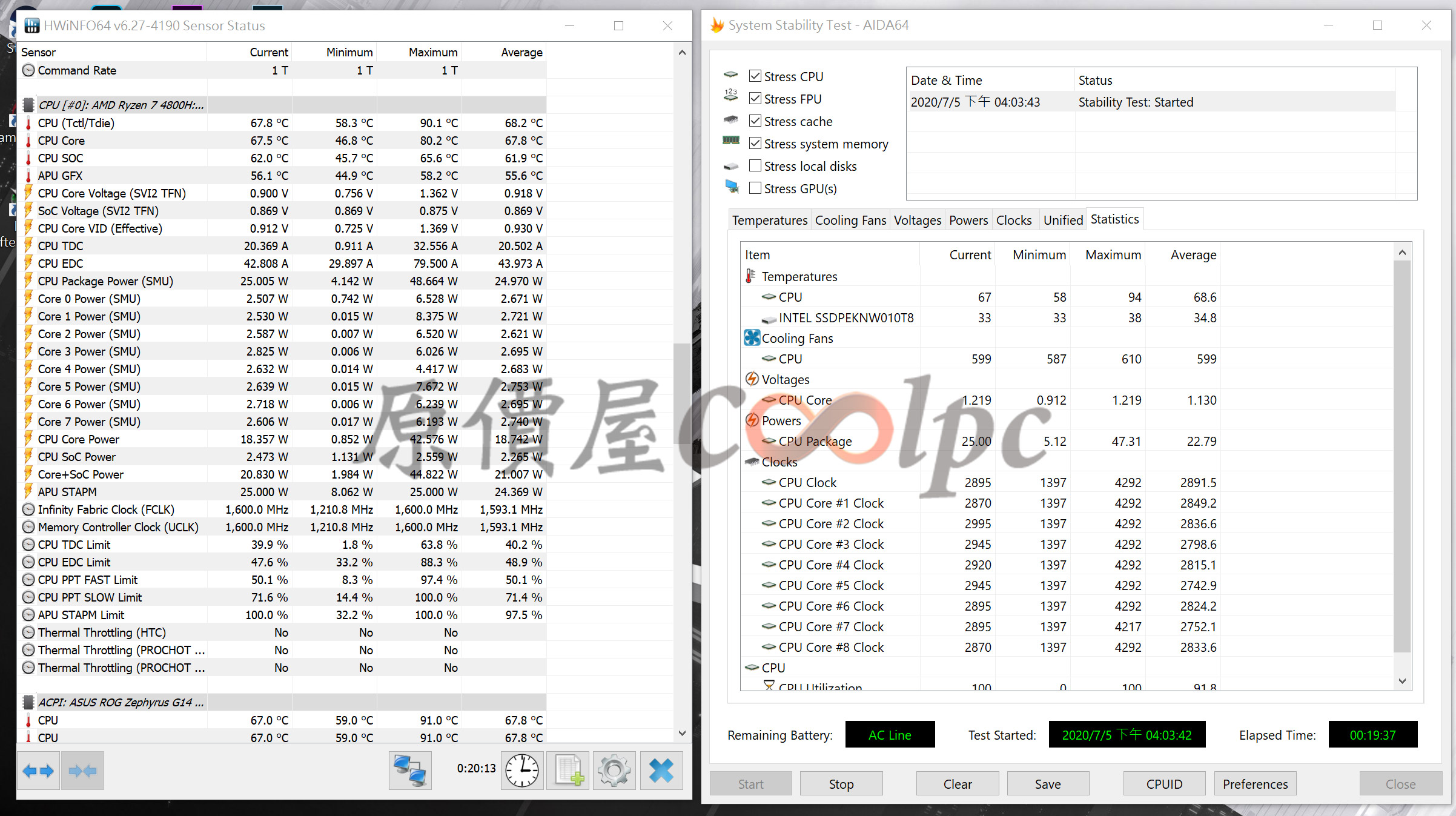The height and width of the screenshot is (816, 1456).
Task: Click the Maximum column header in HWiNFO
Action: pyautogui.click(x=419, y=52)
